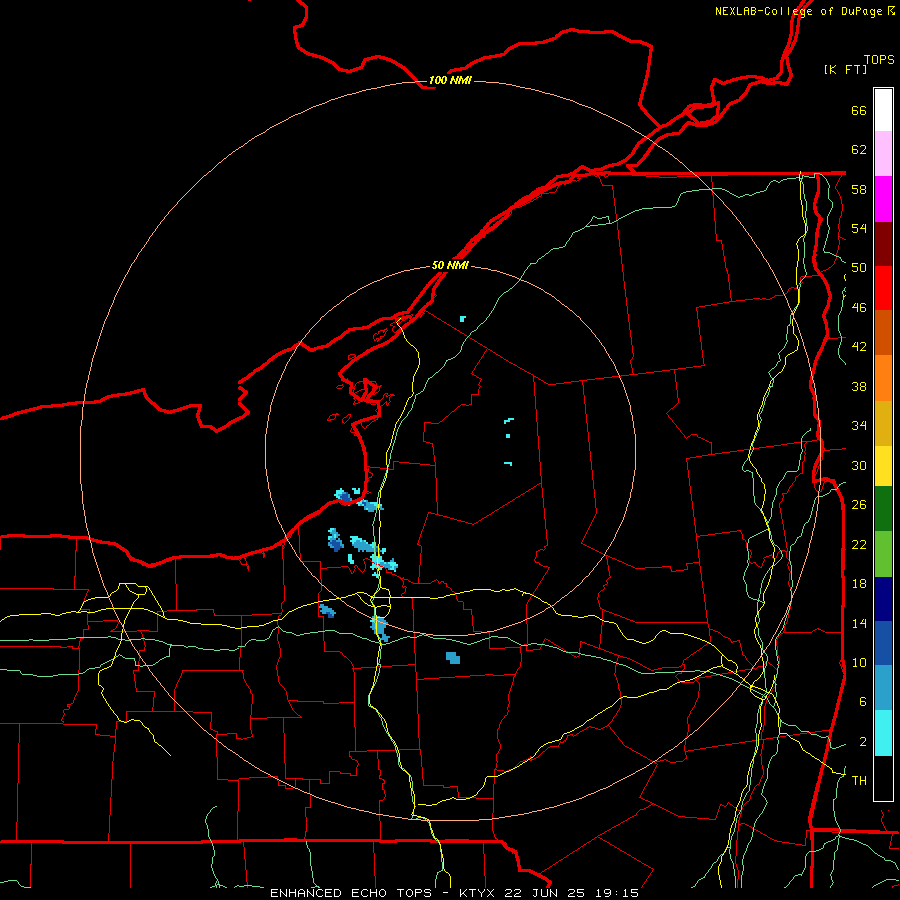
Task: Click the dark green 22-26 kft legend swatch
Action: pos(883,509)
